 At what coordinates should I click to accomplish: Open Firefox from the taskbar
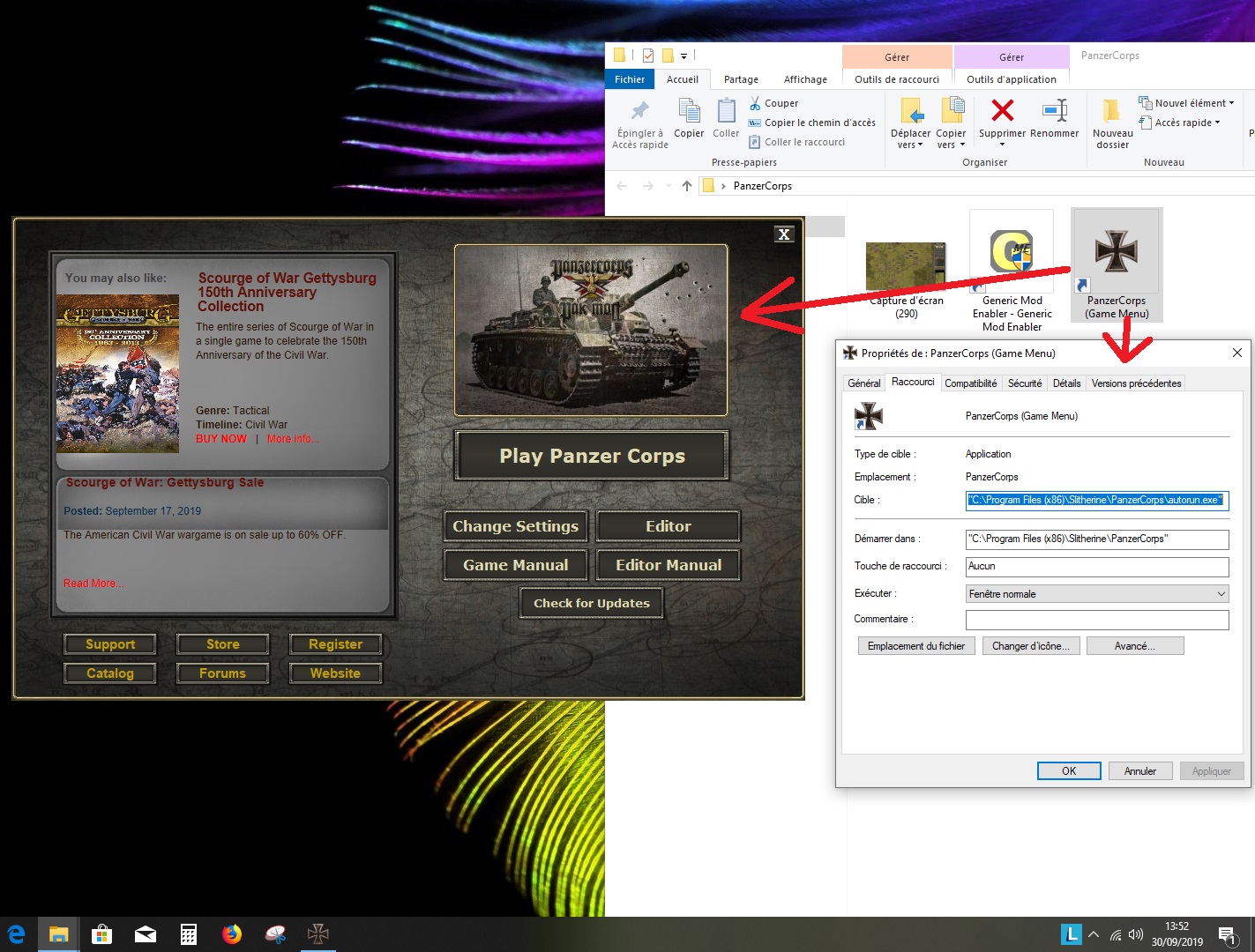point(232,934)
